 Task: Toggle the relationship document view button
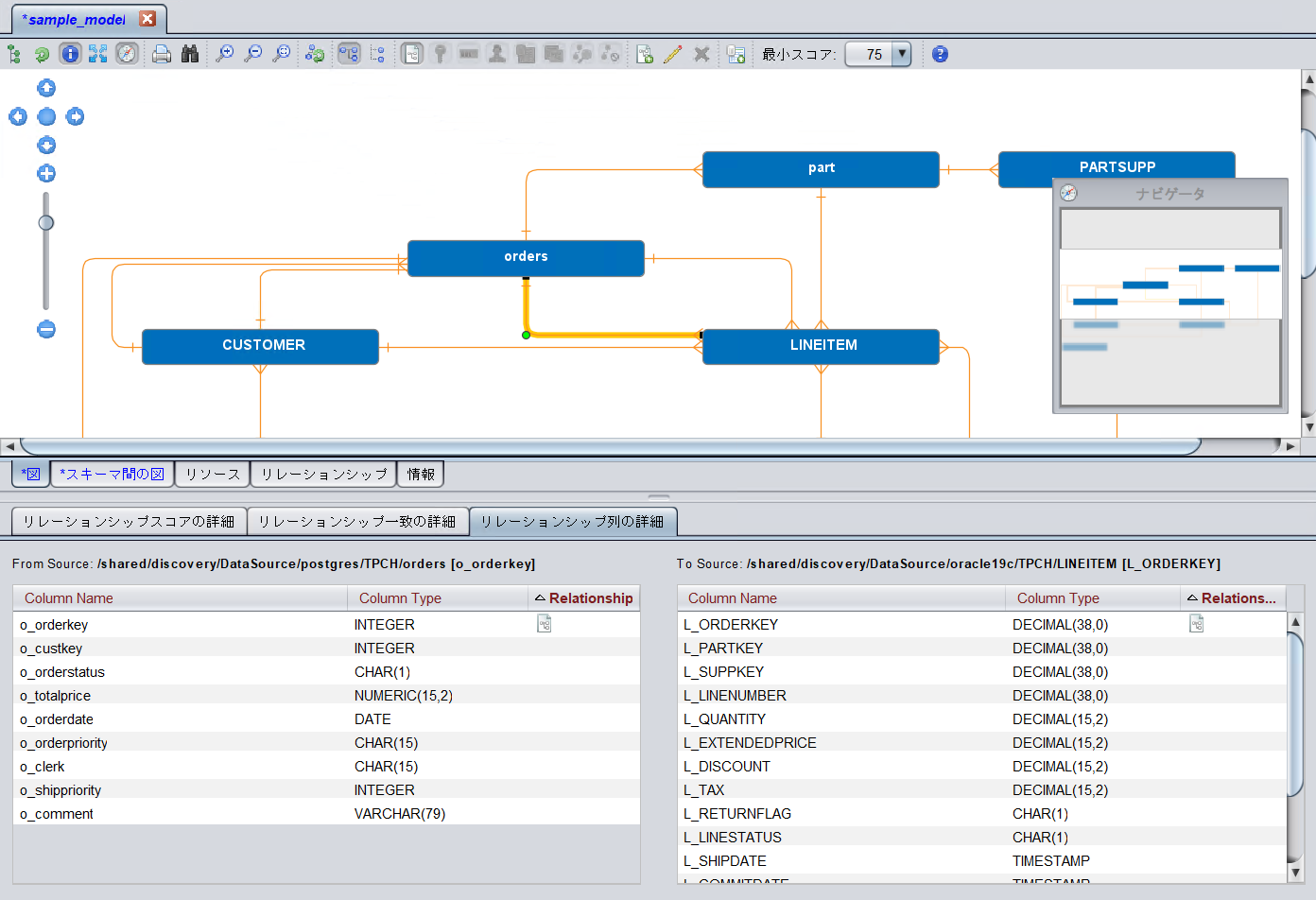411,54
